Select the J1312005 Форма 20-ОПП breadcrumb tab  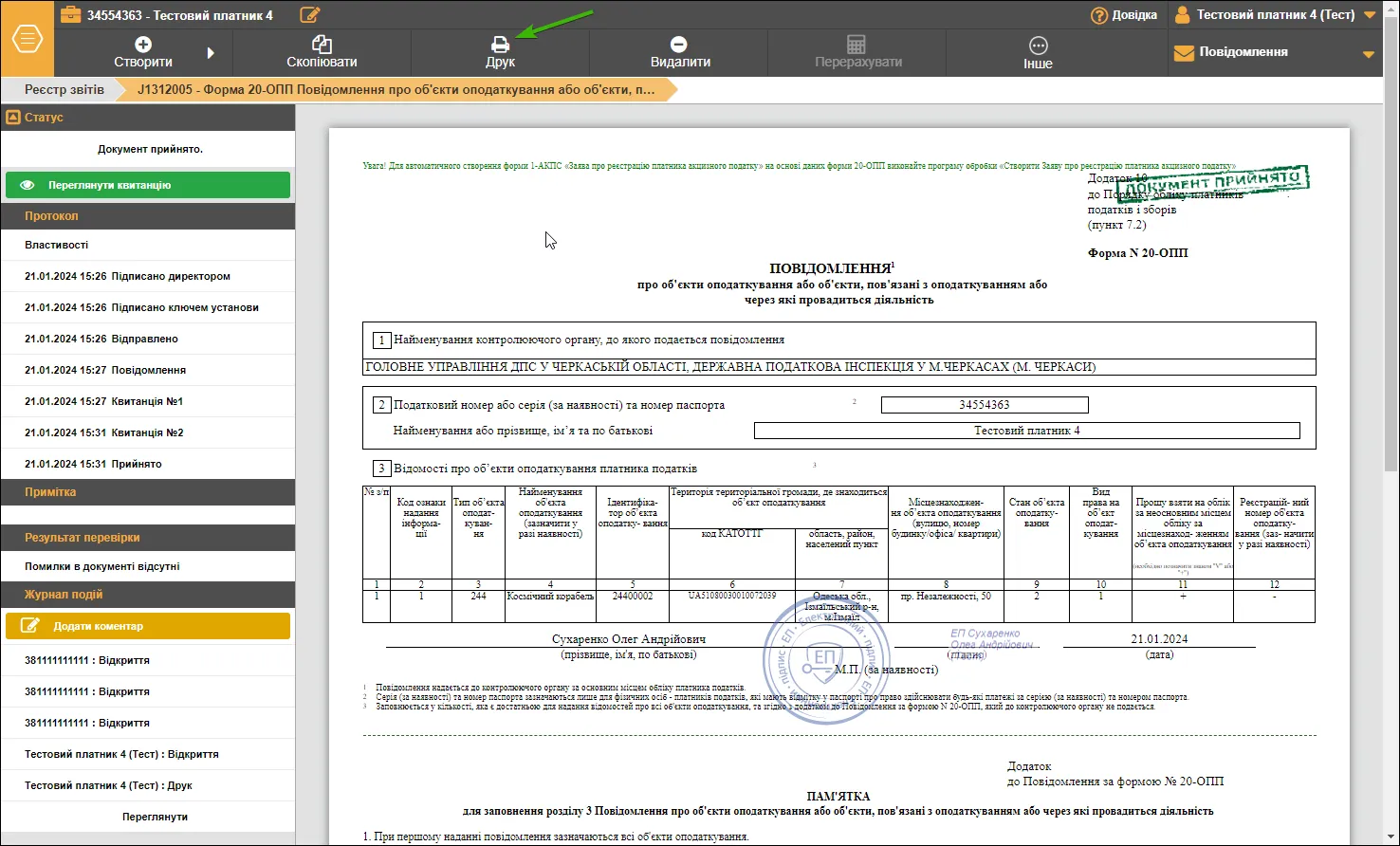pyautogui.click(x=396, y=89)
